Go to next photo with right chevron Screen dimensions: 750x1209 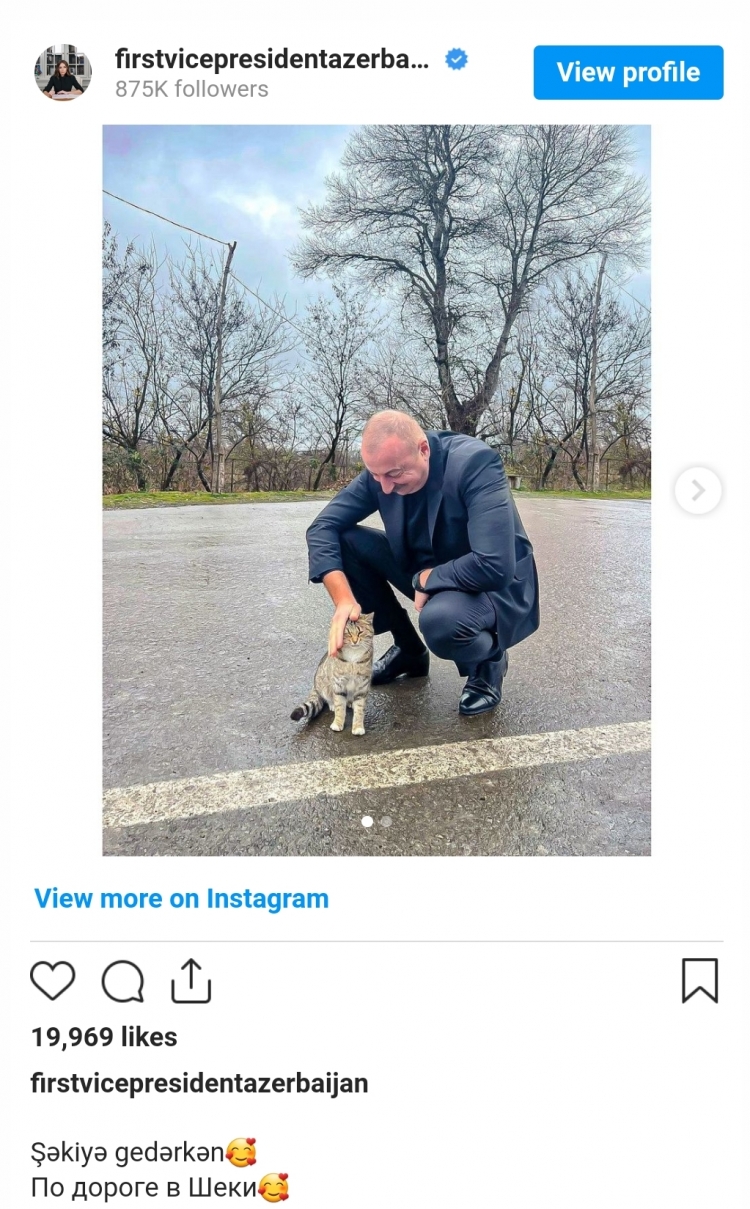pos(698,490)
